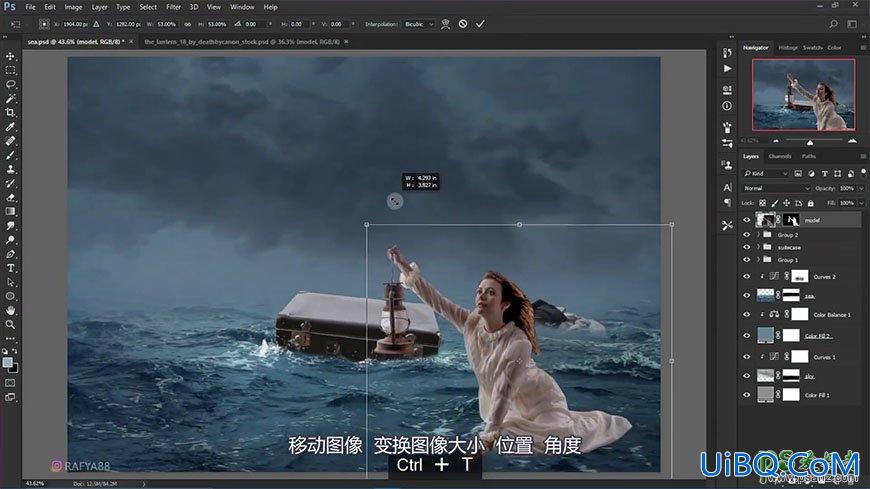The width and height of the screenshot is (870, 489).
Task: Open the Character panel icon
Action: point(727,188)
